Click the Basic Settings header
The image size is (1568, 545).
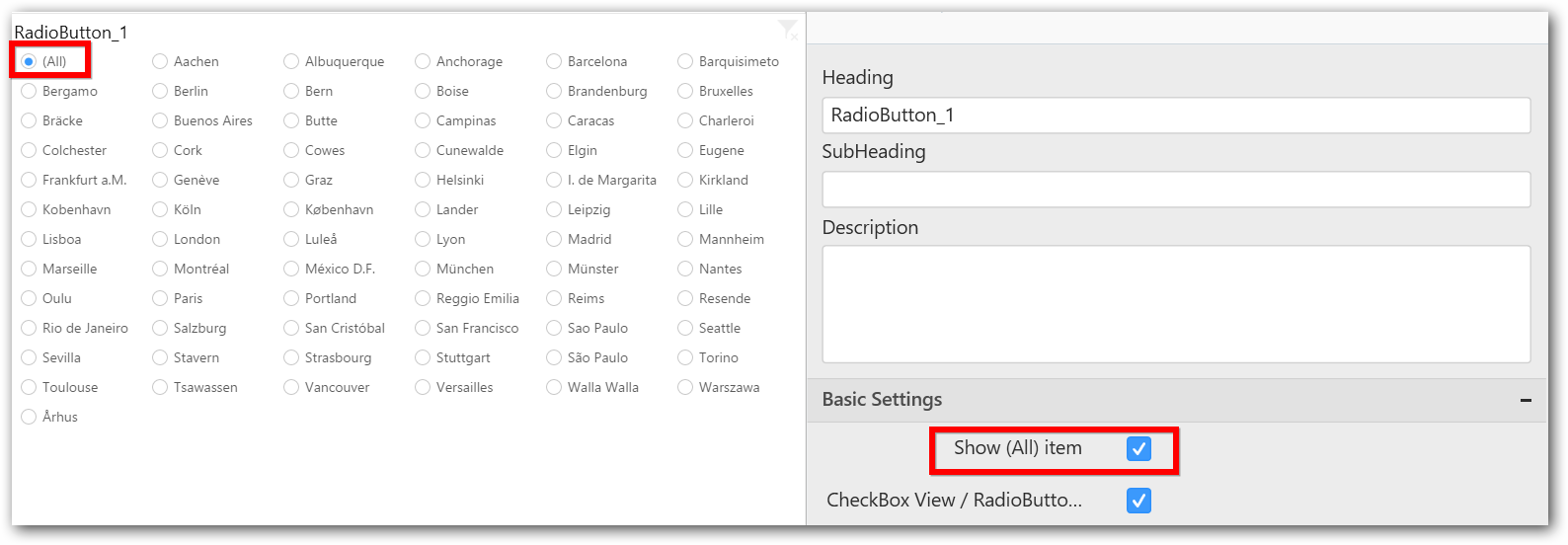[883, 400]
